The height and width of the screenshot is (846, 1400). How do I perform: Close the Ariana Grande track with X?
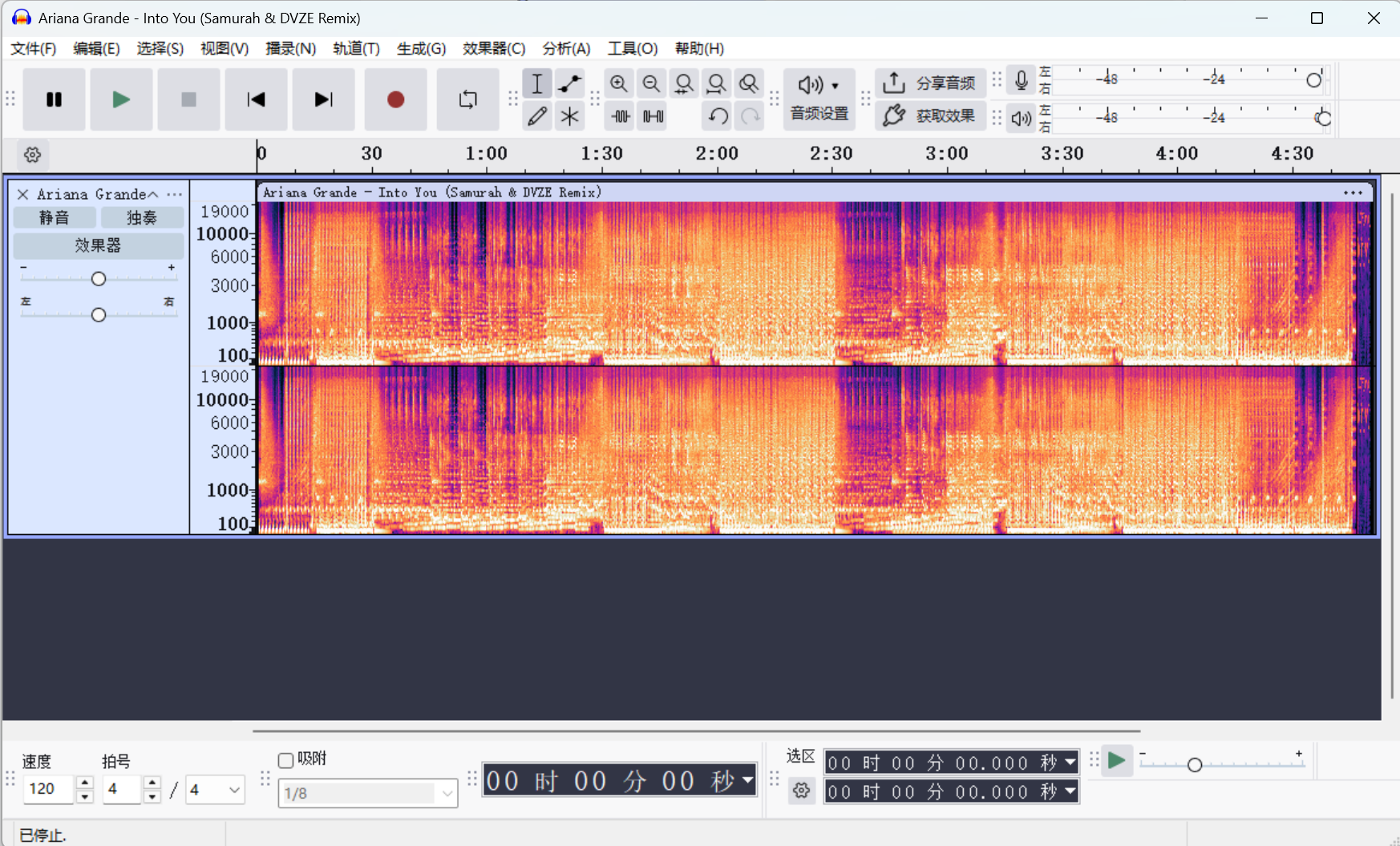pos(23,194)
